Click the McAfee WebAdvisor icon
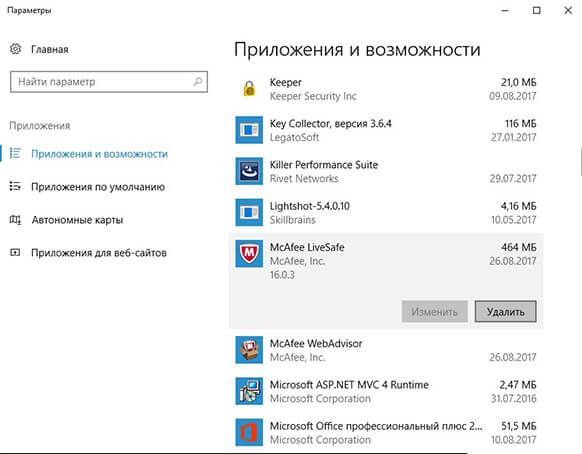Viewport: 582px width, 454px height. coord(249,350)
